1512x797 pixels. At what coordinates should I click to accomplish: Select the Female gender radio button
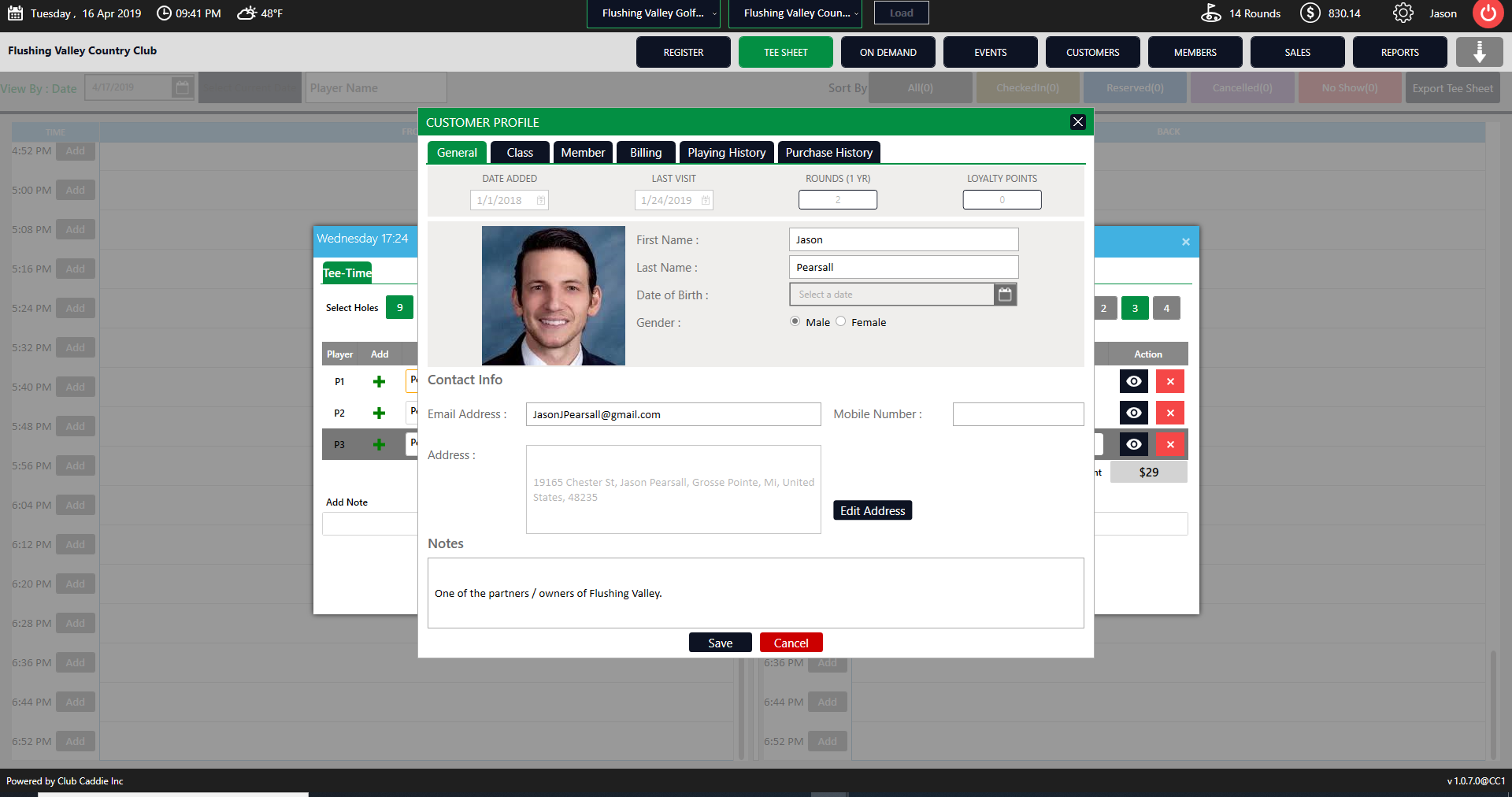841,321
